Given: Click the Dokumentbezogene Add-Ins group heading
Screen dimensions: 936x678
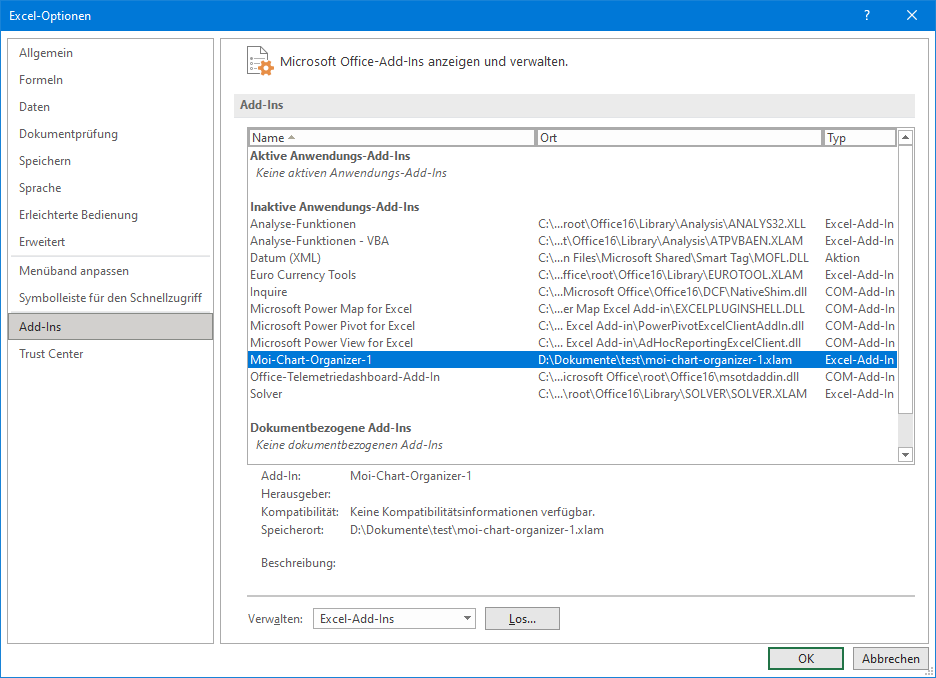Looking at the screenshot, I should click(331, 428).
